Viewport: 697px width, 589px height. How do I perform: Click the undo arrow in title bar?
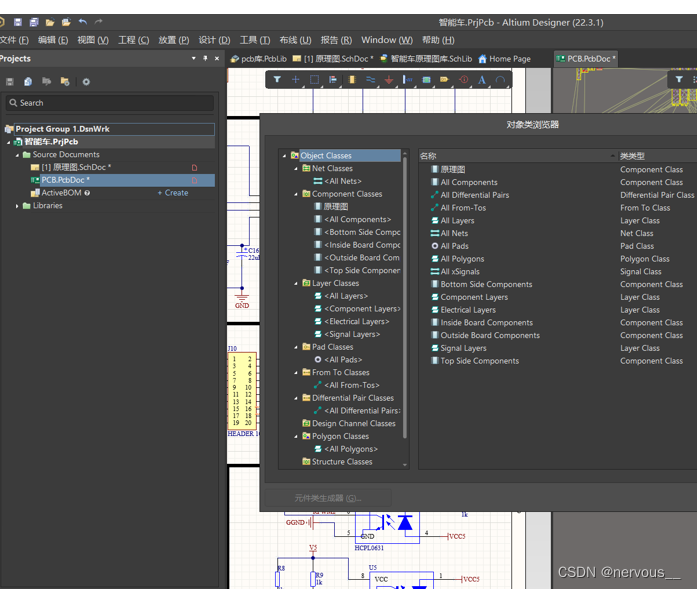click(x=82, y=22)
